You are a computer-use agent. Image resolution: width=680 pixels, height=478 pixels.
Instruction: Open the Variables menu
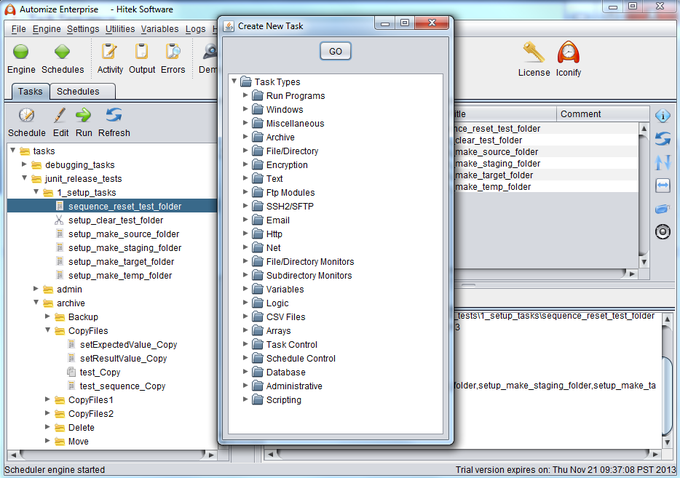pos(160,29)
